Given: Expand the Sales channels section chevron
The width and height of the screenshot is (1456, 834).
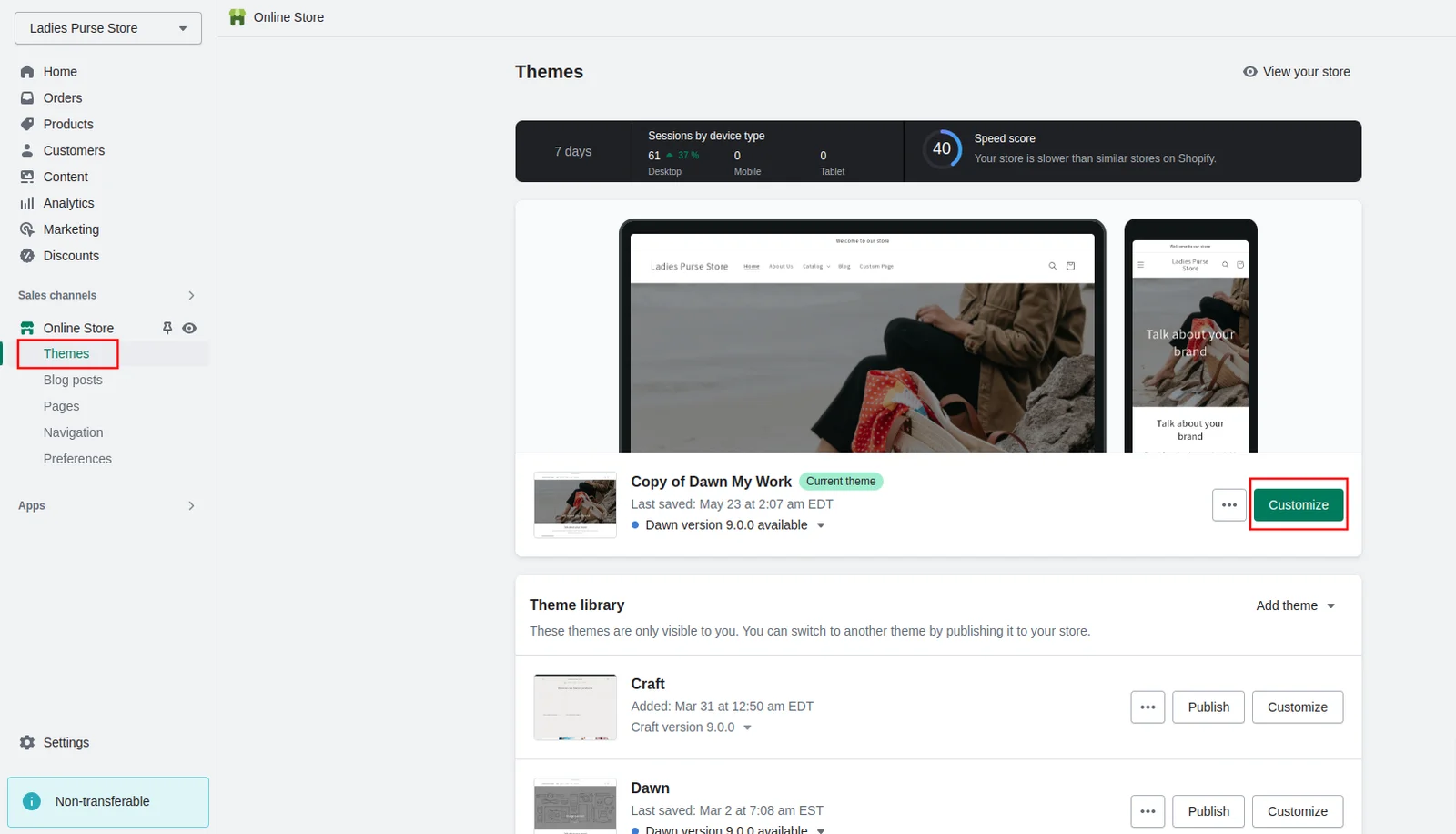Looking at the screenshot, I should coord(191,295).
